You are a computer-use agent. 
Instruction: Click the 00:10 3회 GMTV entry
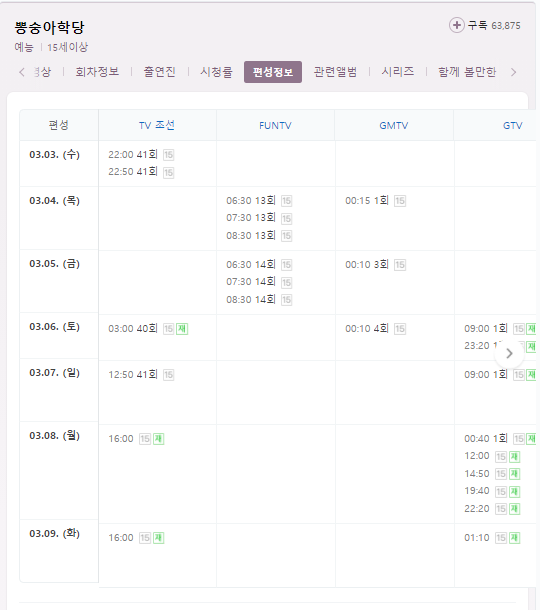coord(367,265)
